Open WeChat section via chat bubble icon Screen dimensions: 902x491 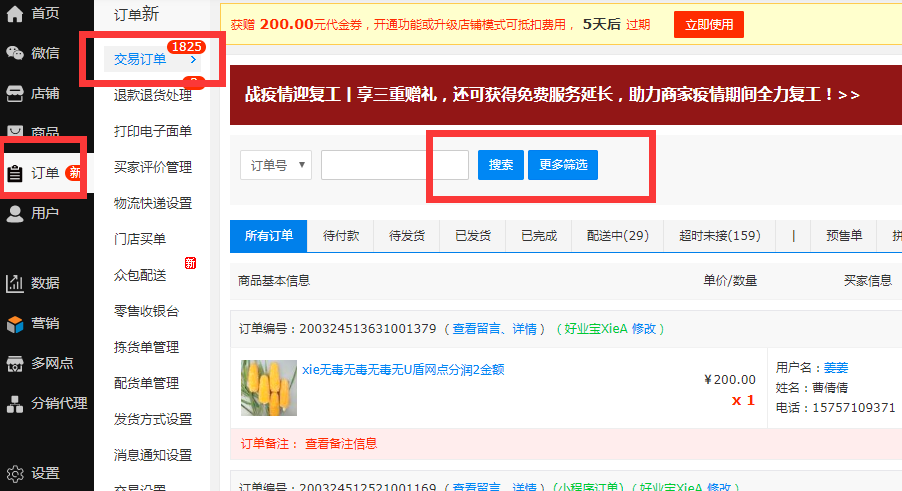(15, 53)
